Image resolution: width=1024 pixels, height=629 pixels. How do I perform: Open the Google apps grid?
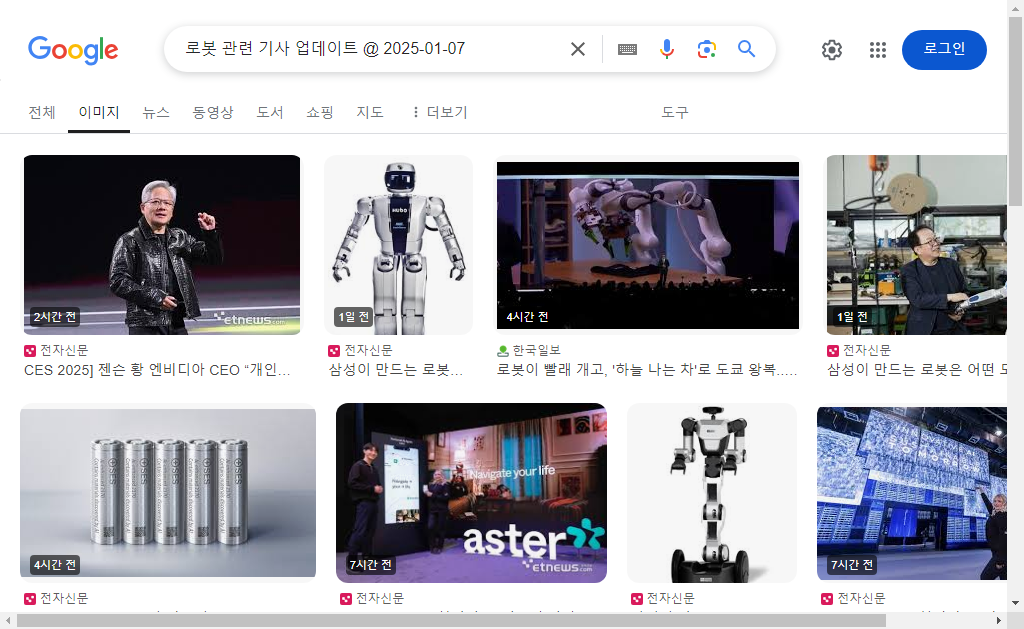tap(878, 50)
